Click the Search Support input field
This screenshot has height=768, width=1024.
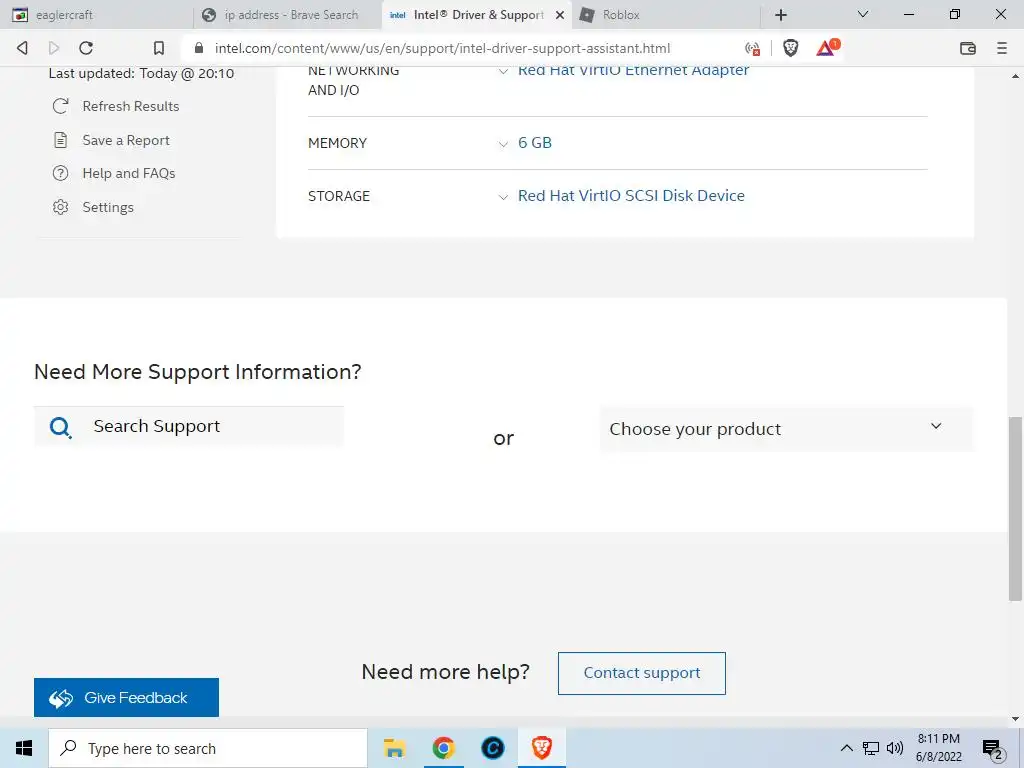(x=189, y=426)
